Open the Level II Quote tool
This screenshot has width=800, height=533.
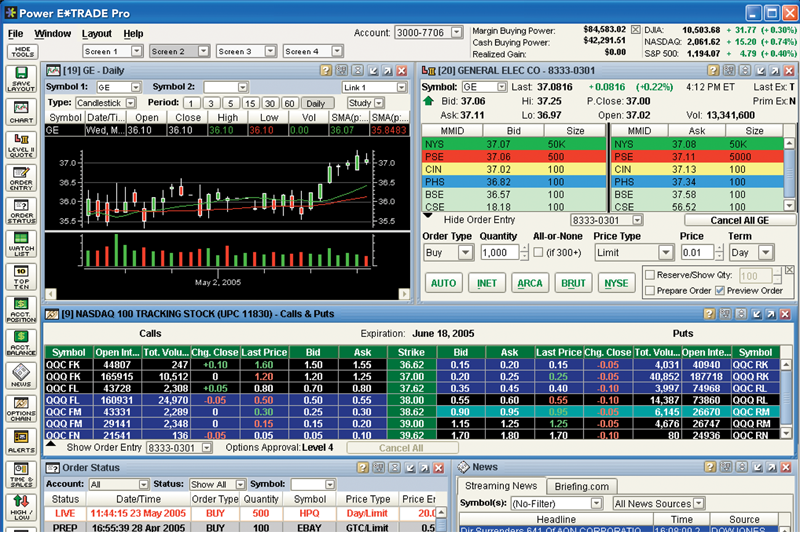[x=21, y=145]
